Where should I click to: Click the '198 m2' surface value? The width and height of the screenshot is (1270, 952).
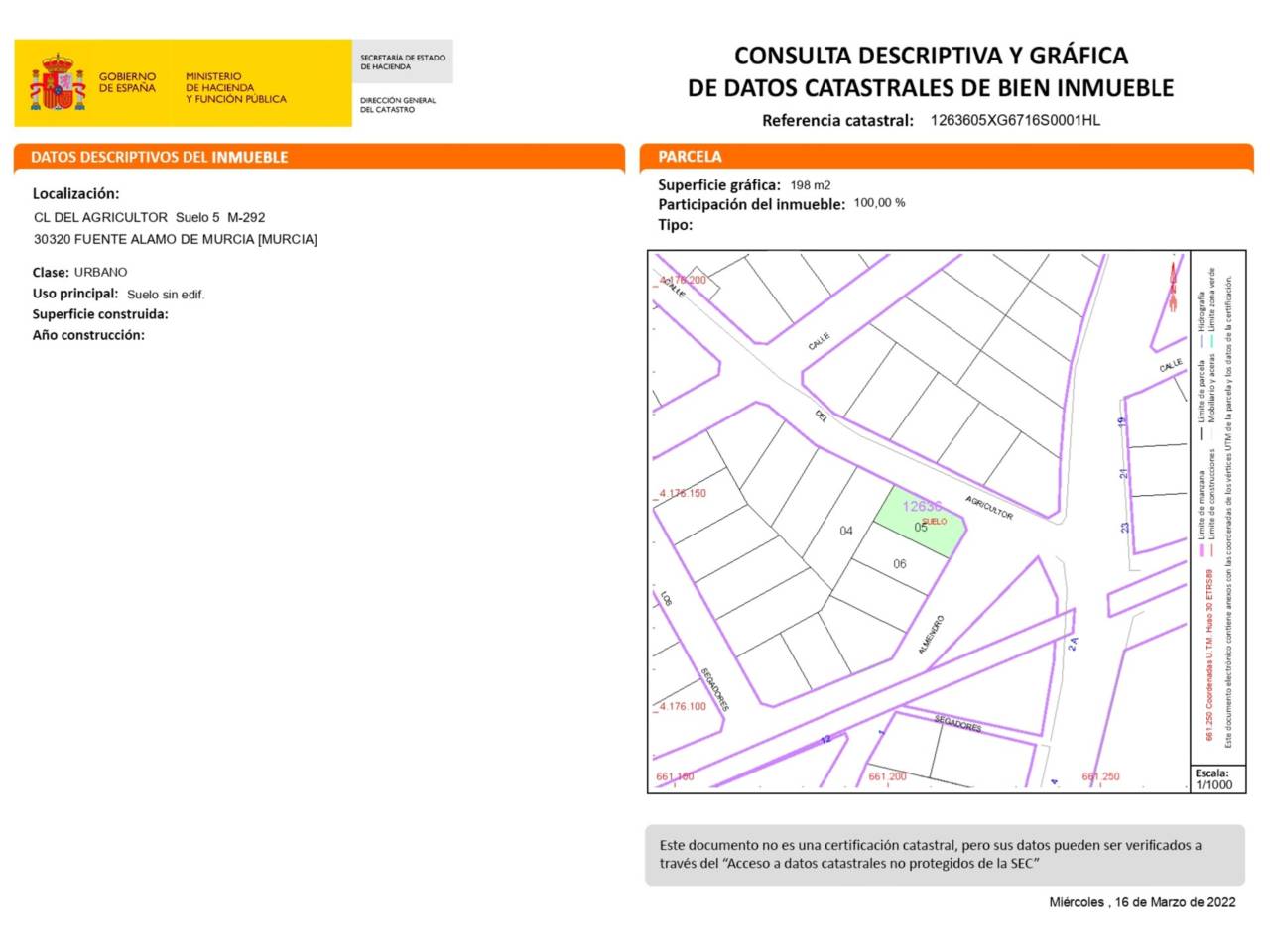(x=811, y=185)
